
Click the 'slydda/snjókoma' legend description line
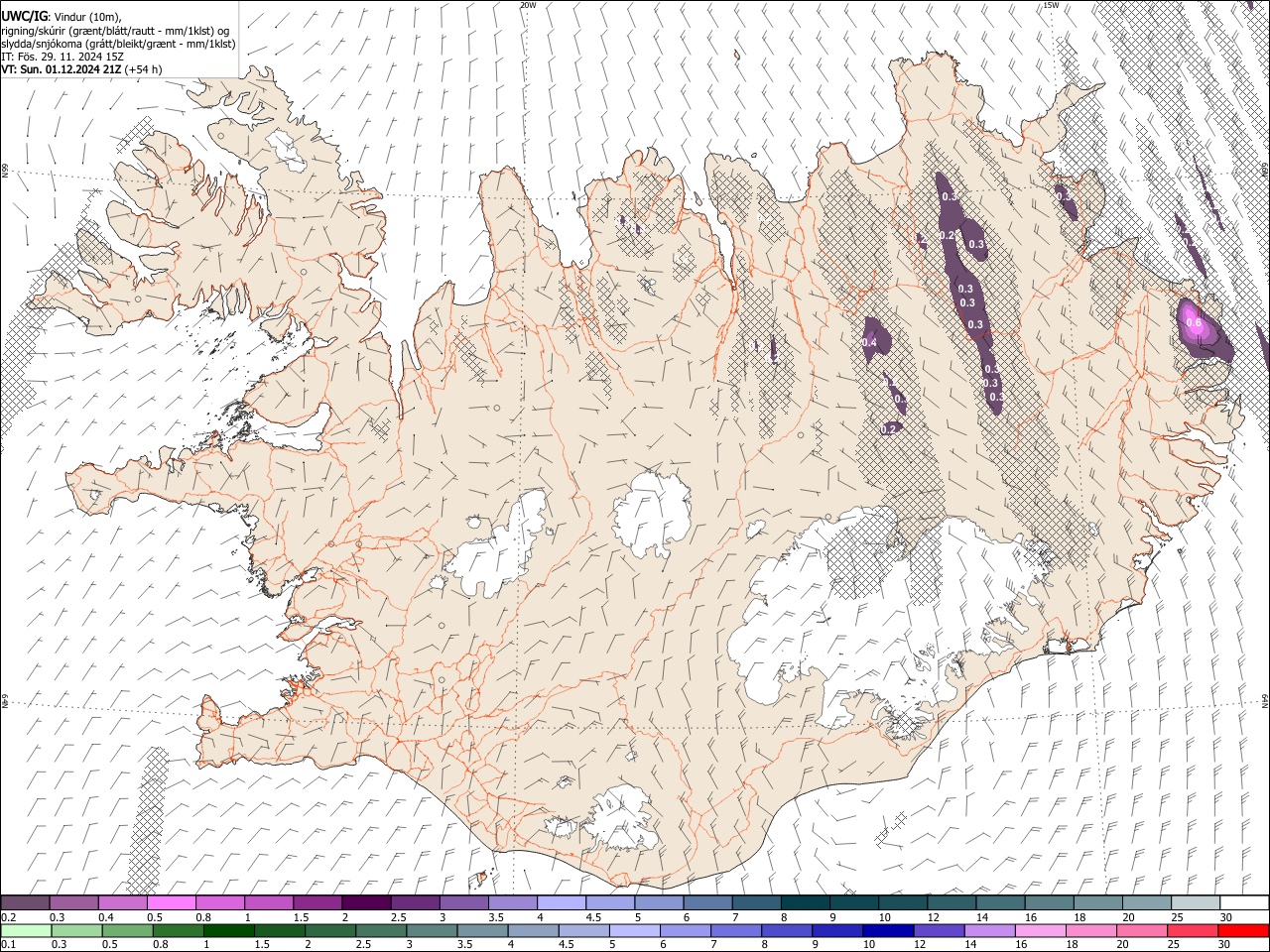tap(118, 44)
